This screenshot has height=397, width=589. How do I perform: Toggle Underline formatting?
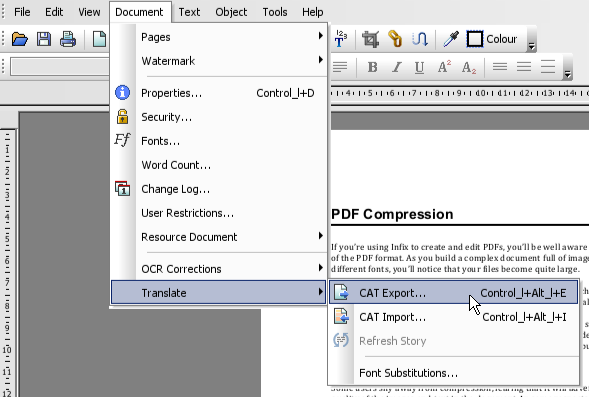pos(419,68)
